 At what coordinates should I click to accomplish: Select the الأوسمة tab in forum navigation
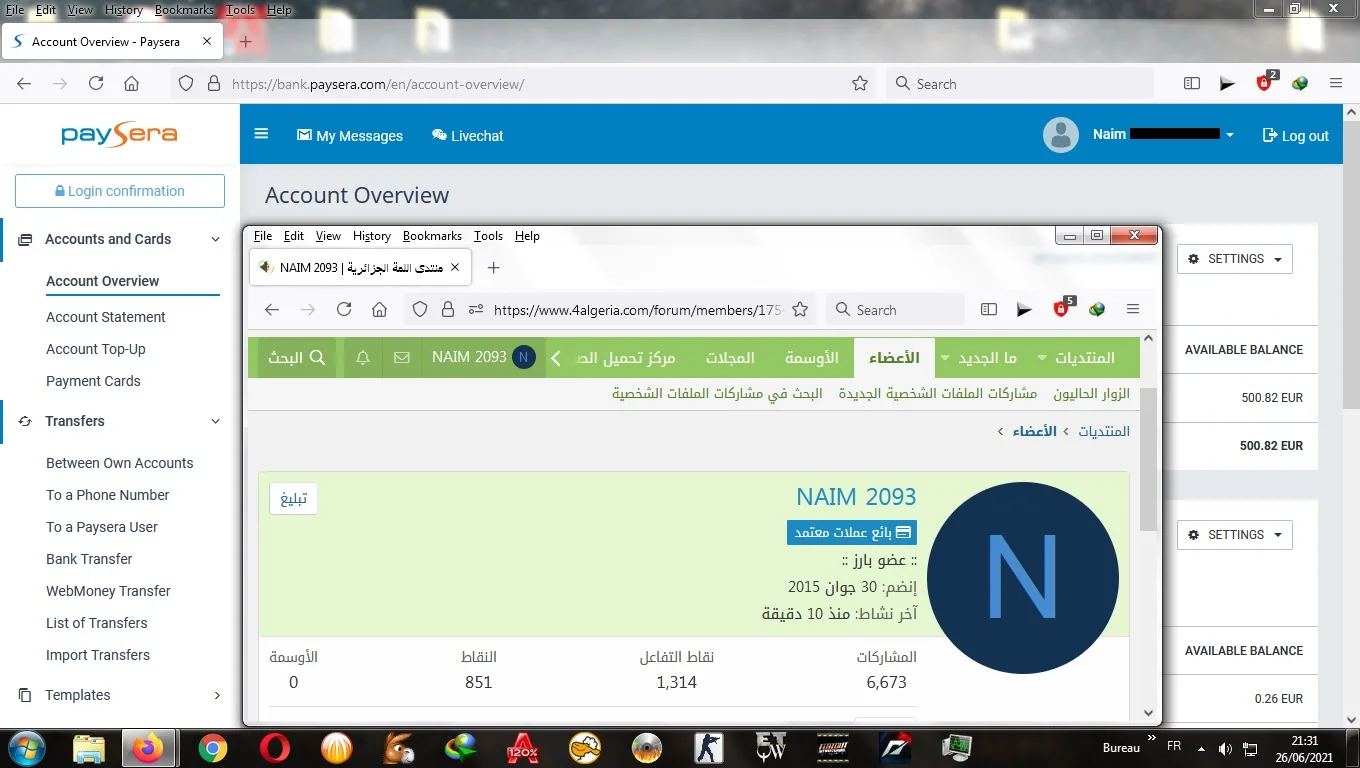pyautogui.click(x=811, y=358)
